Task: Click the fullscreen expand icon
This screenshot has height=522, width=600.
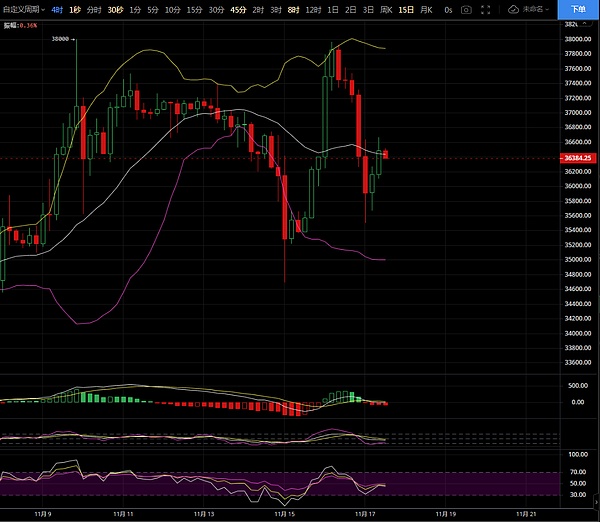Action: pyautogui.click(x=485, y=9)
